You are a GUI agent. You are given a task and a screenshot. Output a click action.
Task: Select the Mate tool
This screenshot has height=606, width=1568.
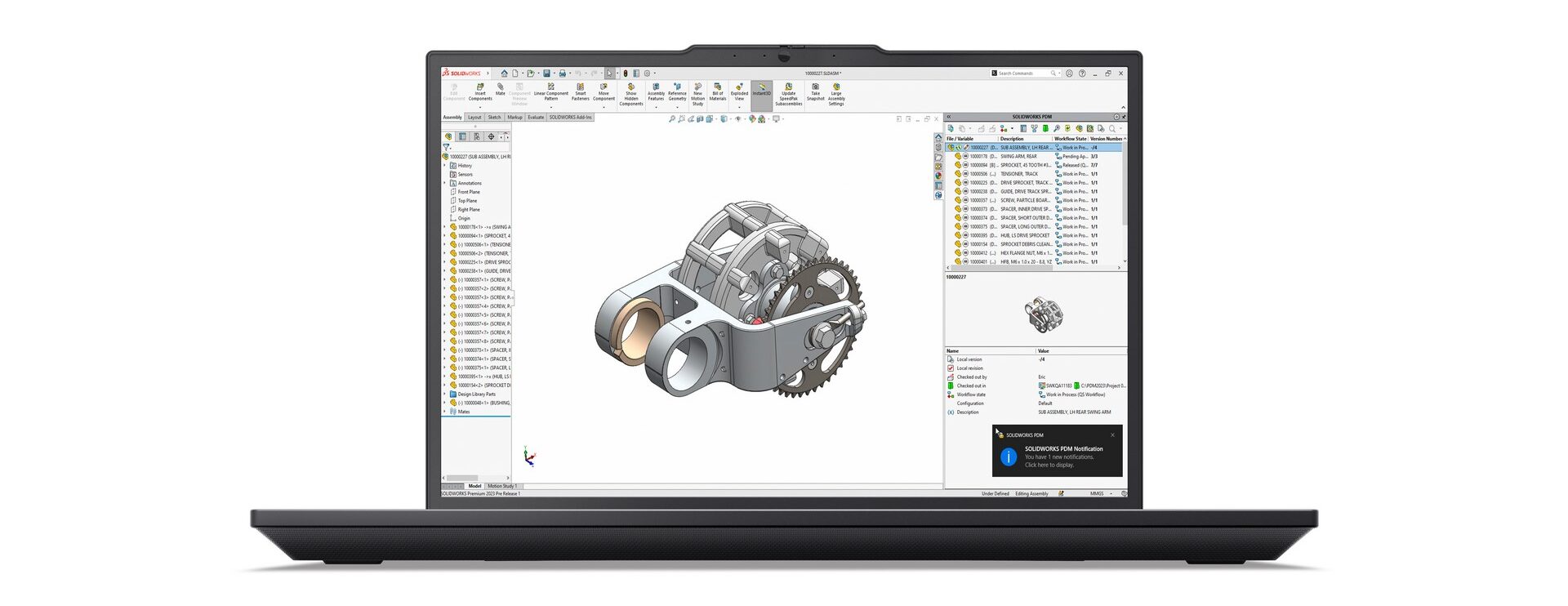coord(500,89)
